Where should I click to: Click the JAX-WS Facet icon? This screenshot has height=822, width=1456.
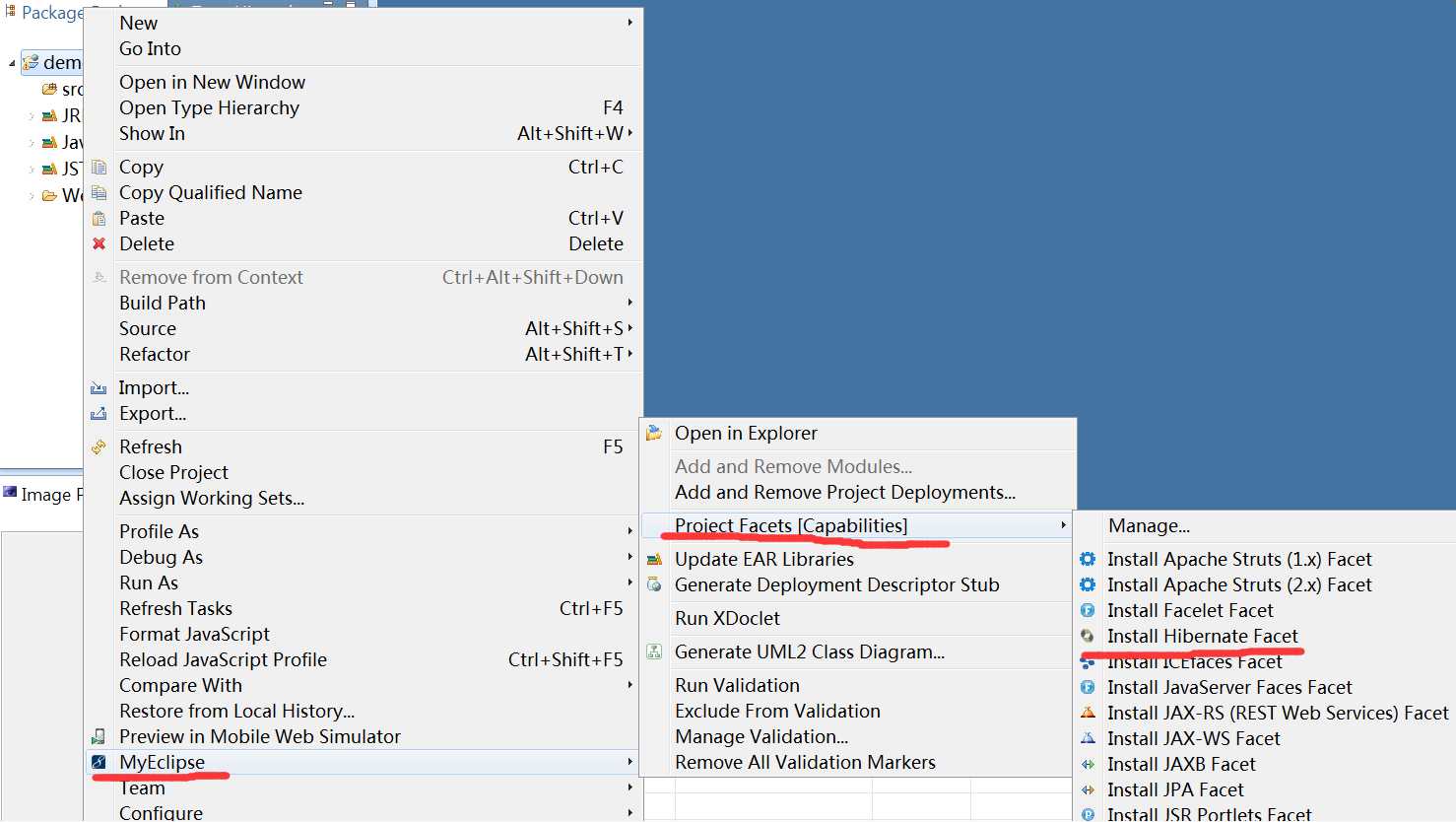[x=1088, y=738]
